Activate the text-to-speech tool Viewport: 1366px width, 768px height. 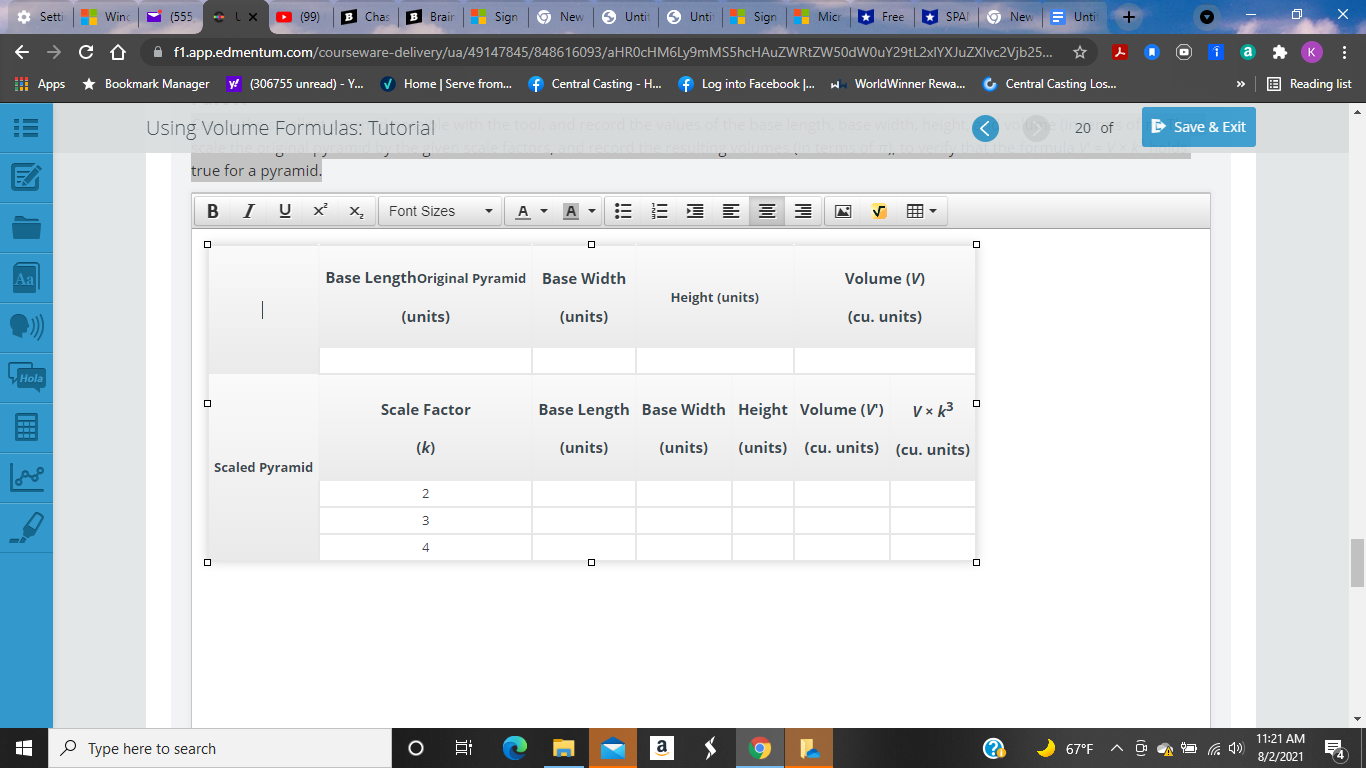coord(26,328)
